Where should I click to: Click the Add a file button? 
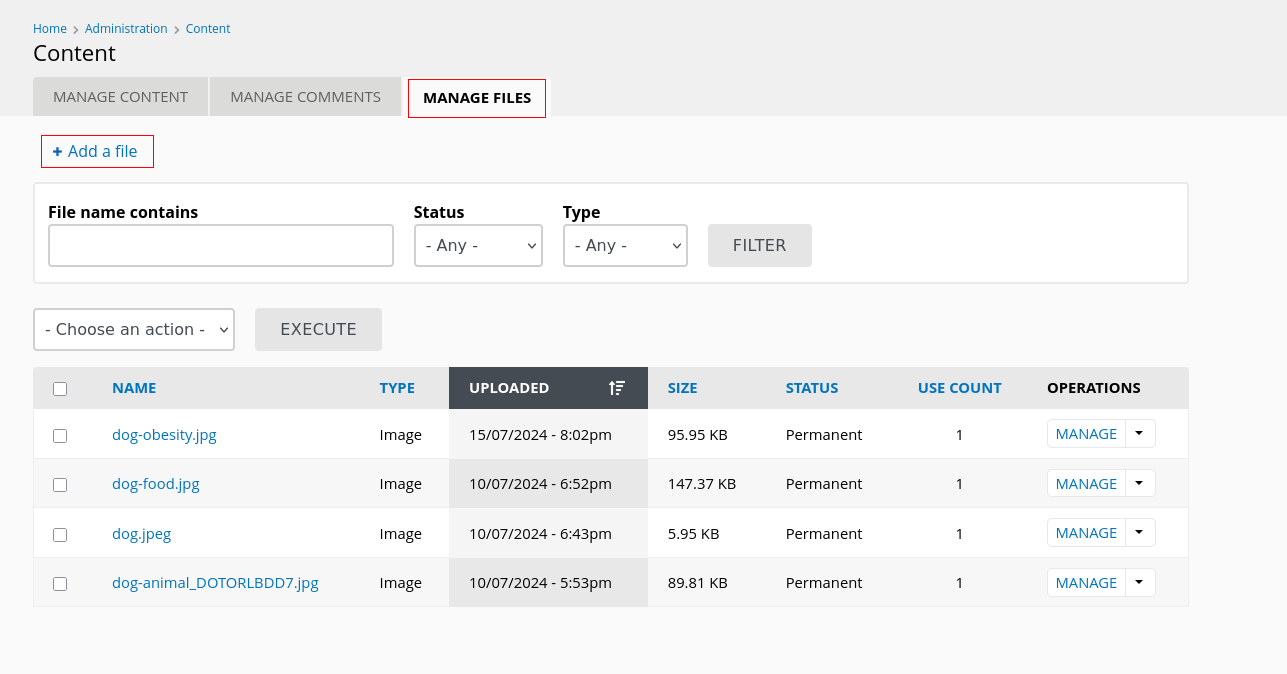pos(97,151)
